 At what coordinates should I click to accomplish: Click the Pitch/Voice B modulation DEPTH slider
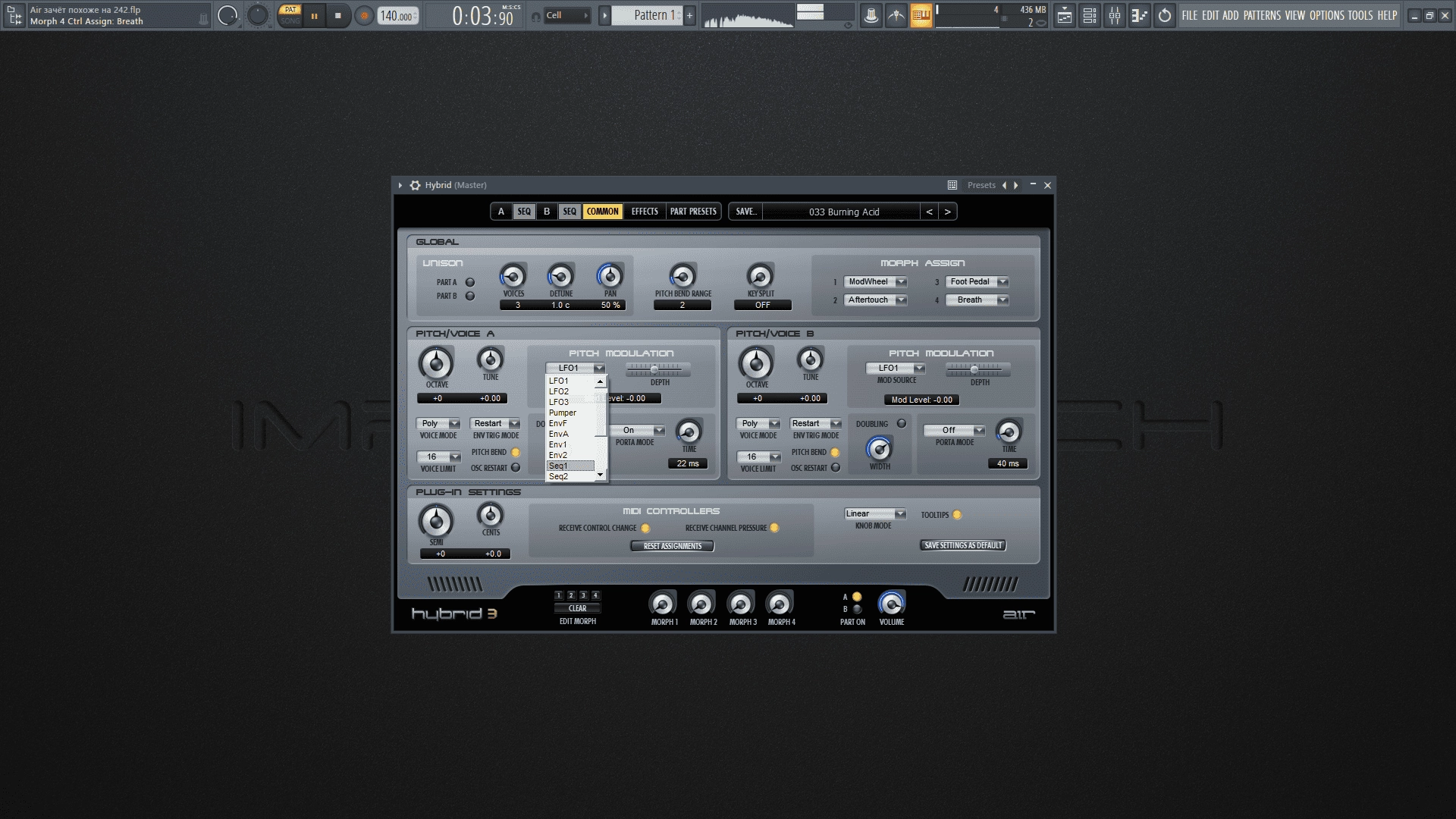tap(978, 369)
